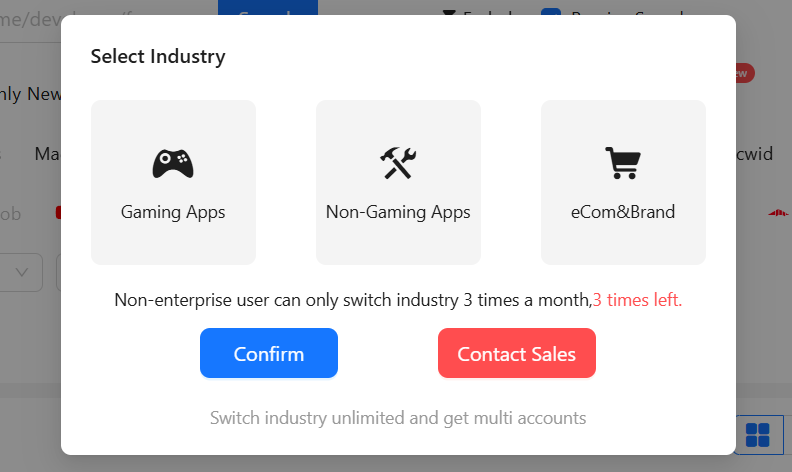The width and height of the screenshot is (792, 472).
Task: Expand the dropdown chevron at left edge
Action: pyautogui.click(x=24, y=271)
